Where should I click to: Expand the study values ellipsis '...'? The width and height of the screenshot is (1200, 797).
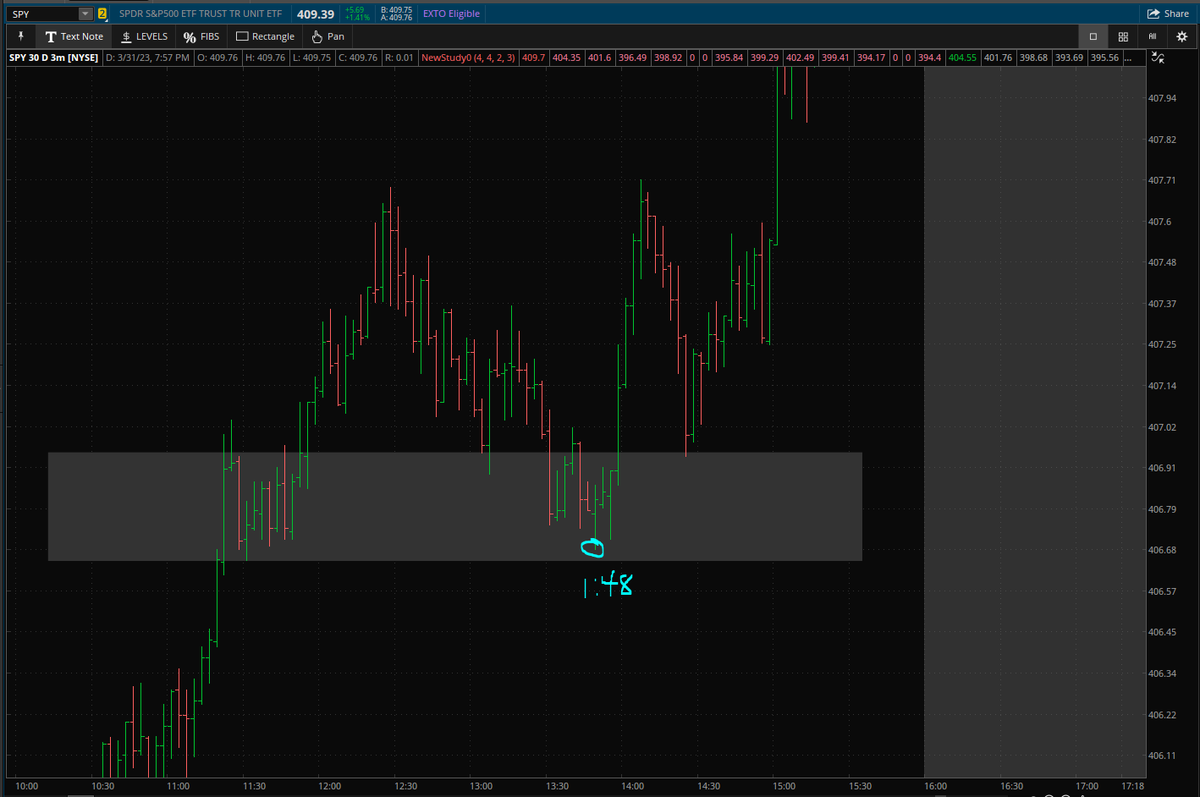click(x=1129, y=57)
